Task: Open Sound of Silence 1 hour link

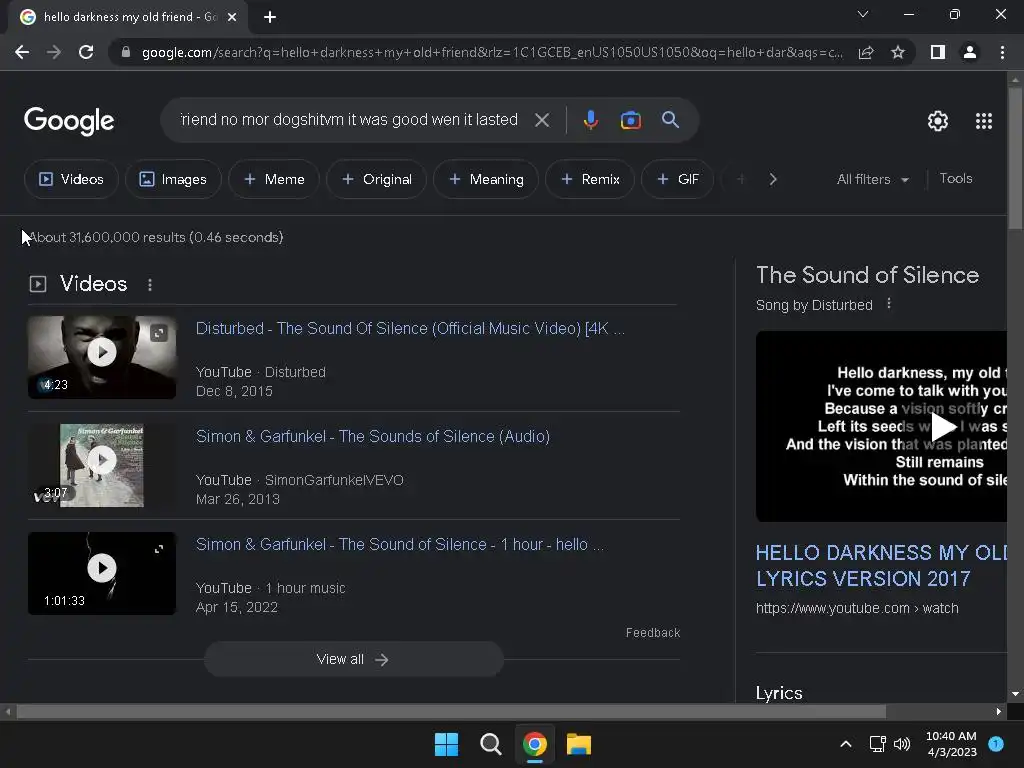Action: [x=400, y=545]
